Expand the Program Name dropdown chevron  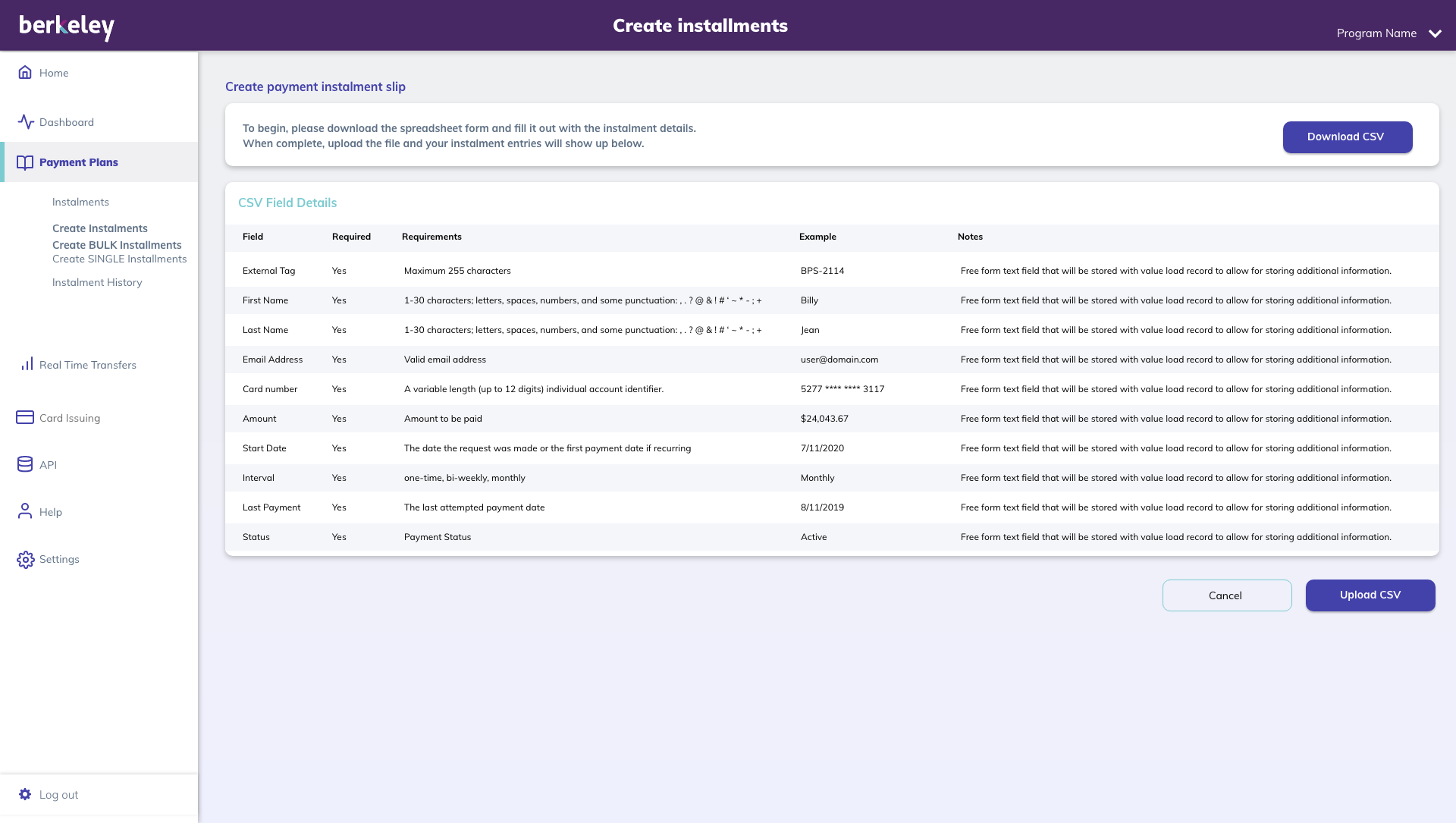[x=1435, y=33]
